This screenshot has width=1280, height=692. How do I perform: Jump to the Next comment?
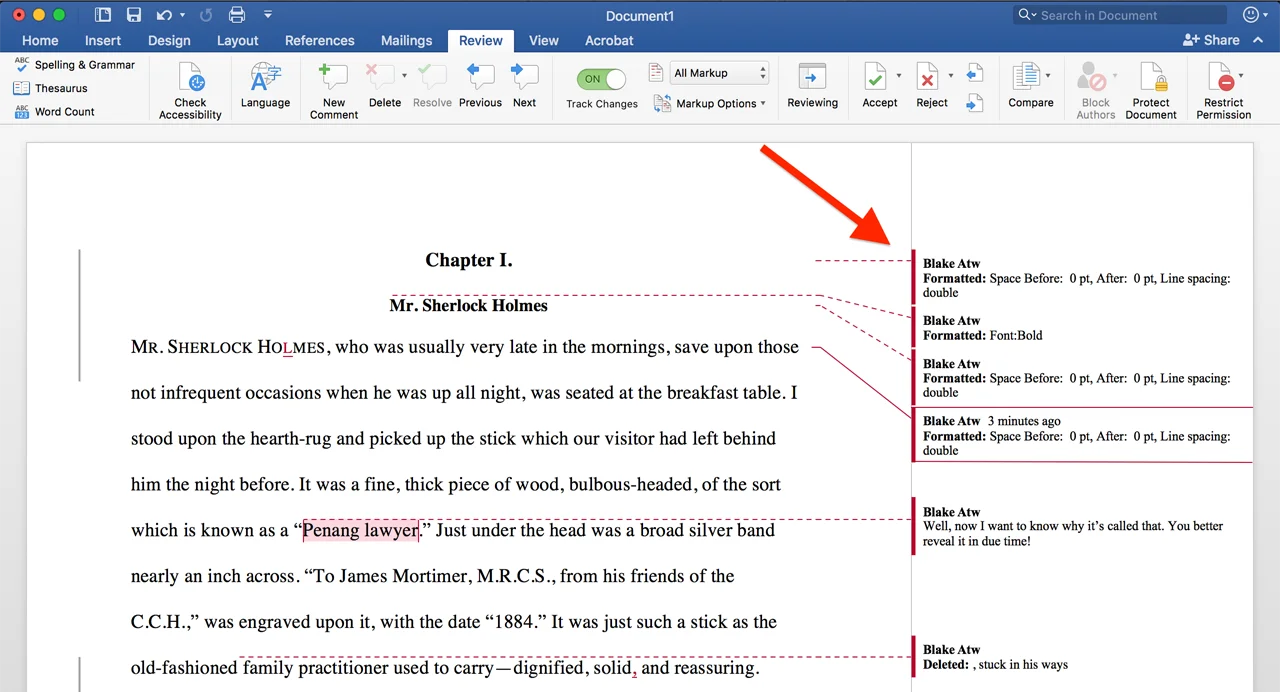pyautogui.click(x=524, y=79)
